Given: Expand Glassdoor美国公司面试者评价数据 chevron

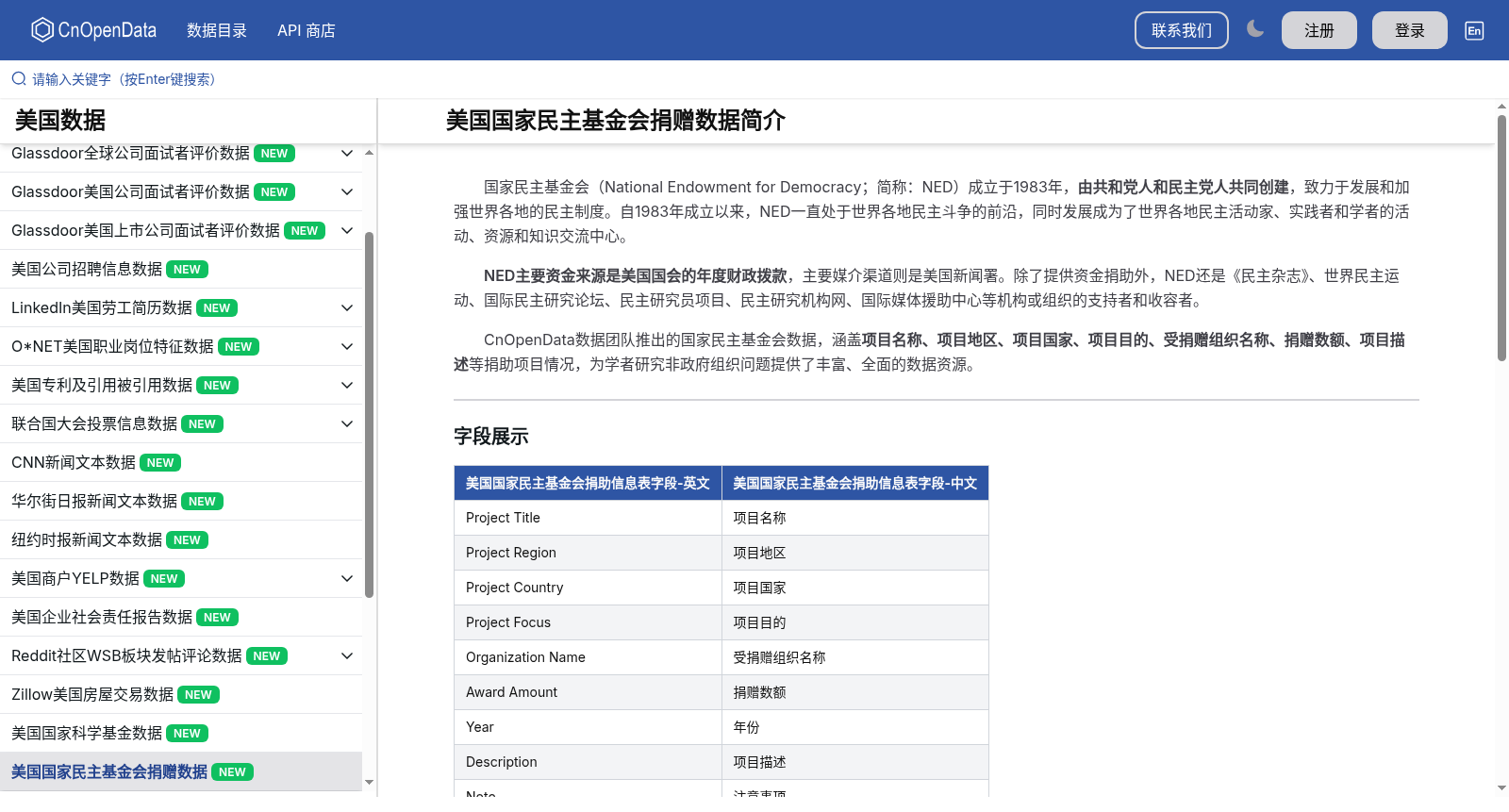Looking at the screenshot, I should [347, 191].
